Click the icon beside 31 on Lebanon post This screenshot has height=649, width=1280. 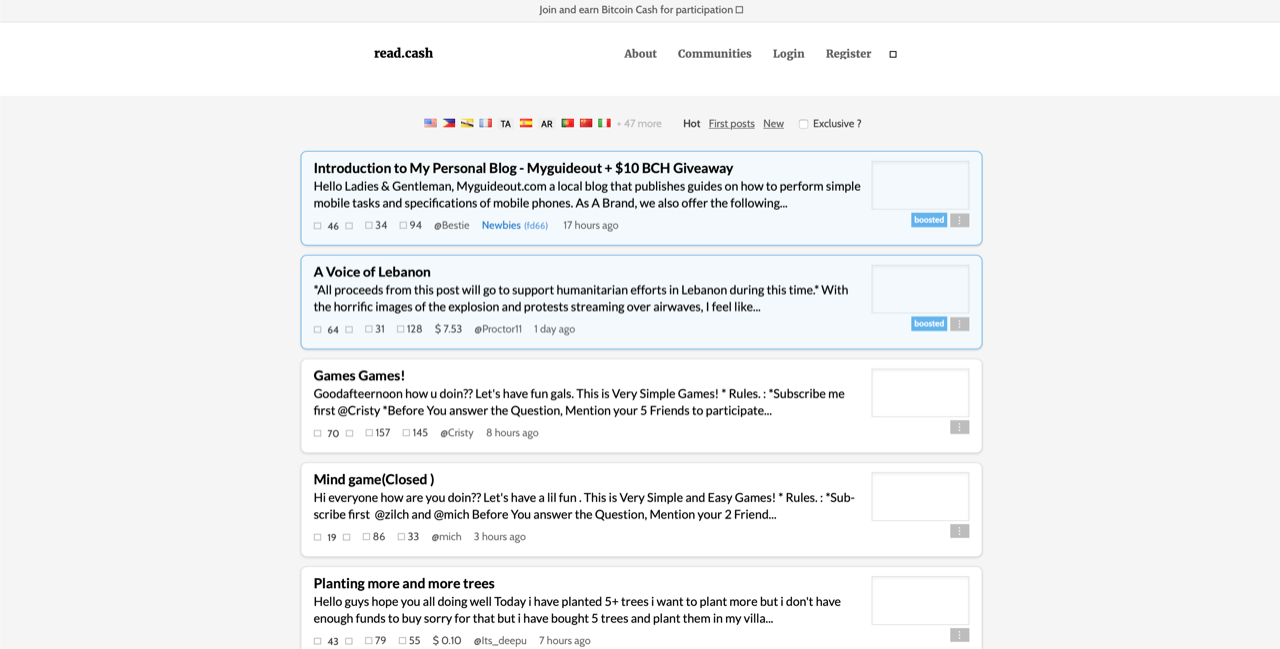pyautogui.click(x=368, y=329)
